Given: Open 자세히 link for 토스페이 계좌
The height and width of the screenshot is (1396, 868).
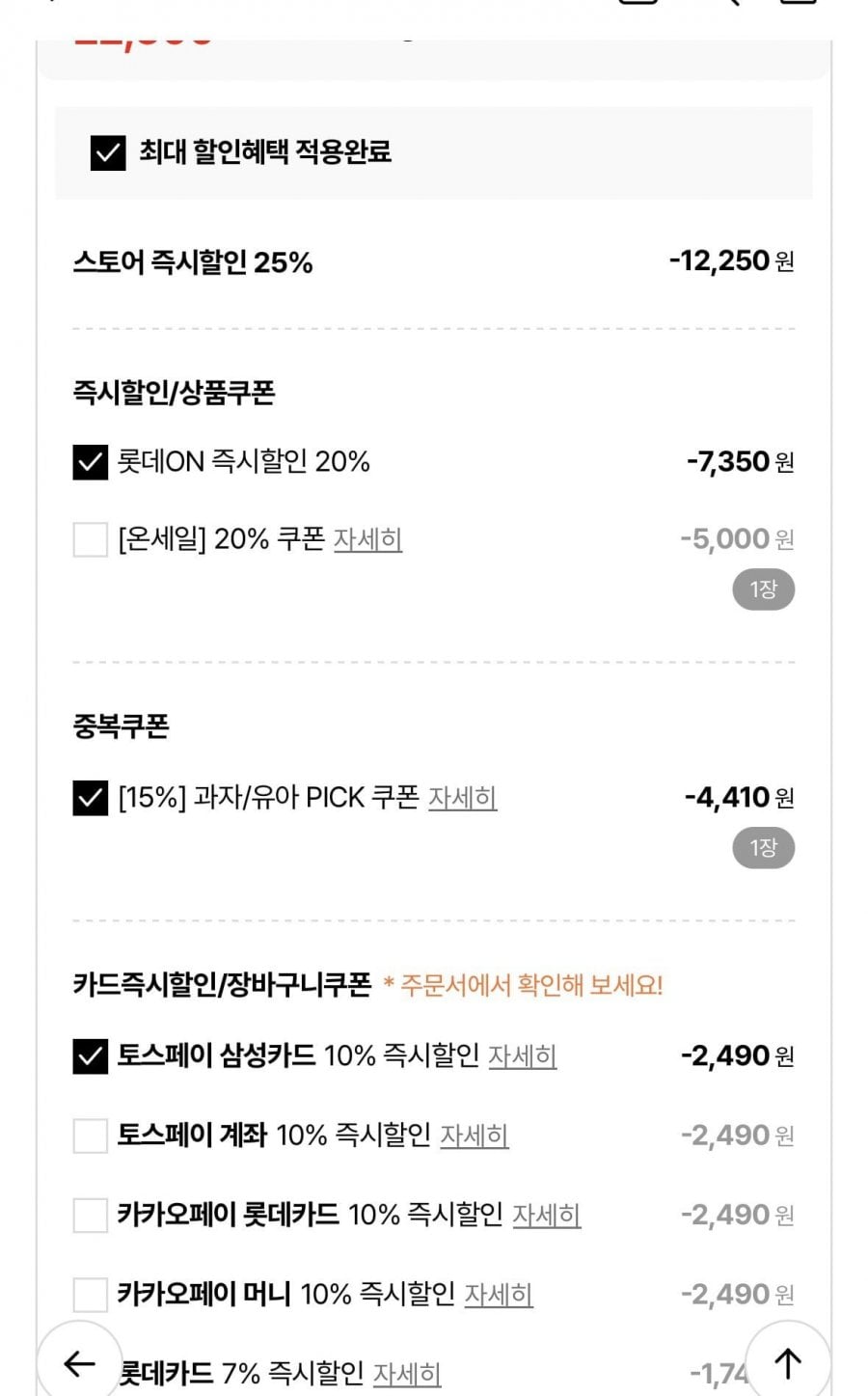Looking at the screenshot, I should click(x=475, y=1136).
